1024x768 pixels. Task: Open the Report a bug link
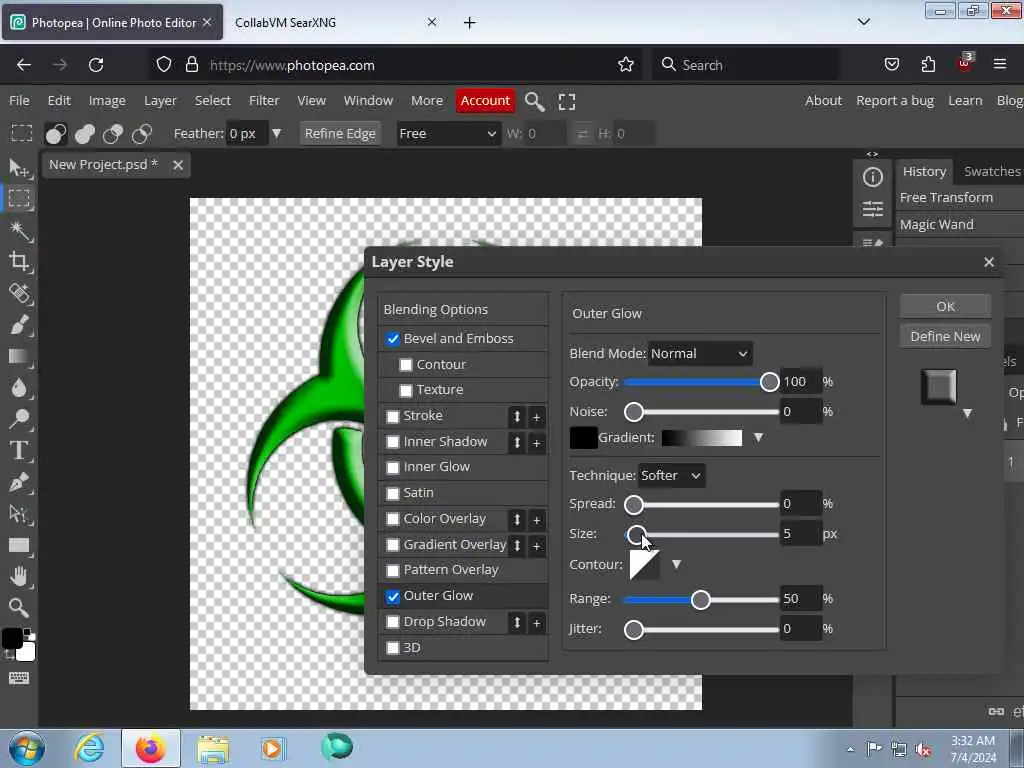click(x=895, y=101)
